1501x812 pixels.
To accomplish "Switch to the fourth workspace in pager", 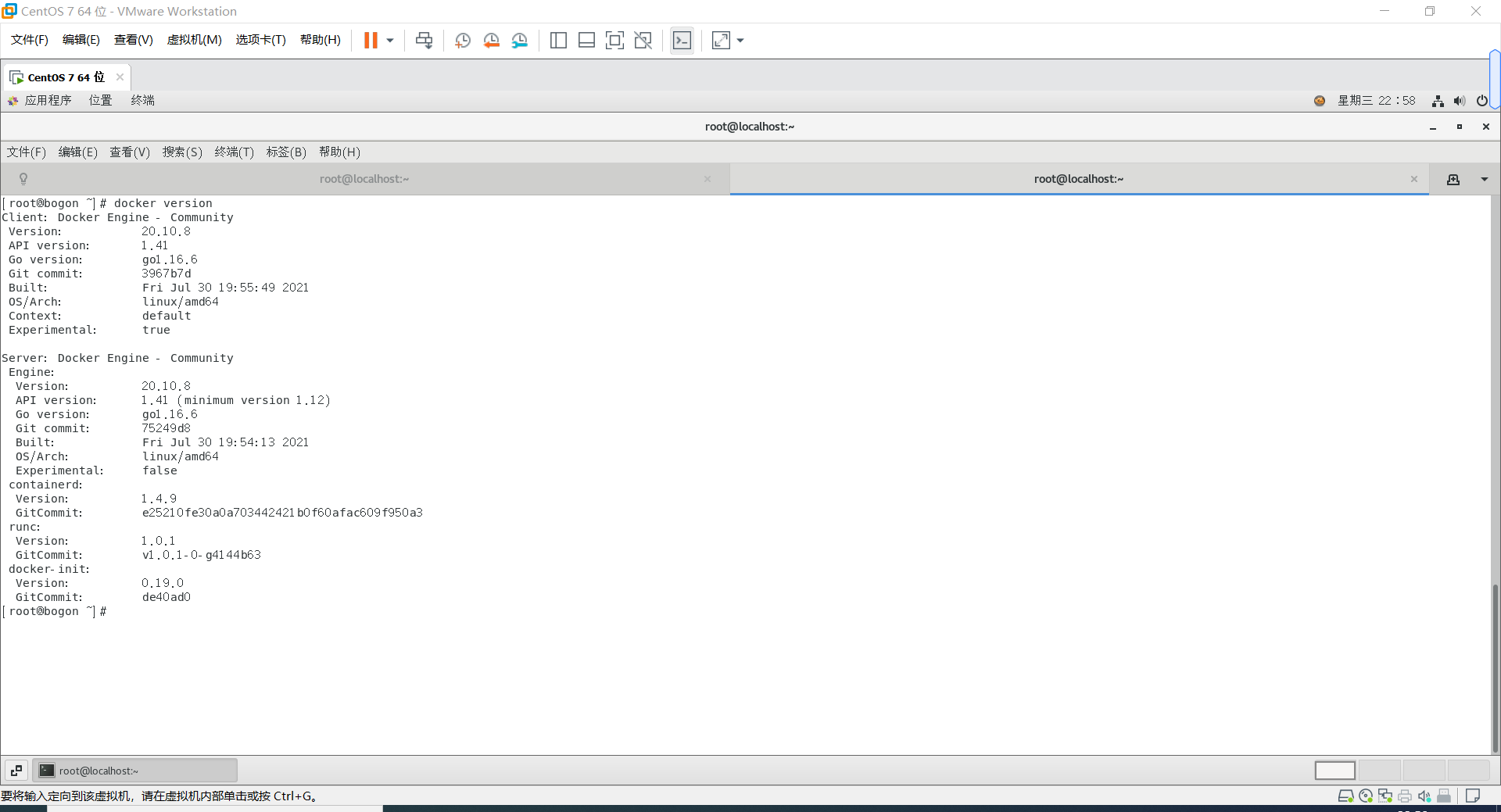I will click(x=1469, y=771).
